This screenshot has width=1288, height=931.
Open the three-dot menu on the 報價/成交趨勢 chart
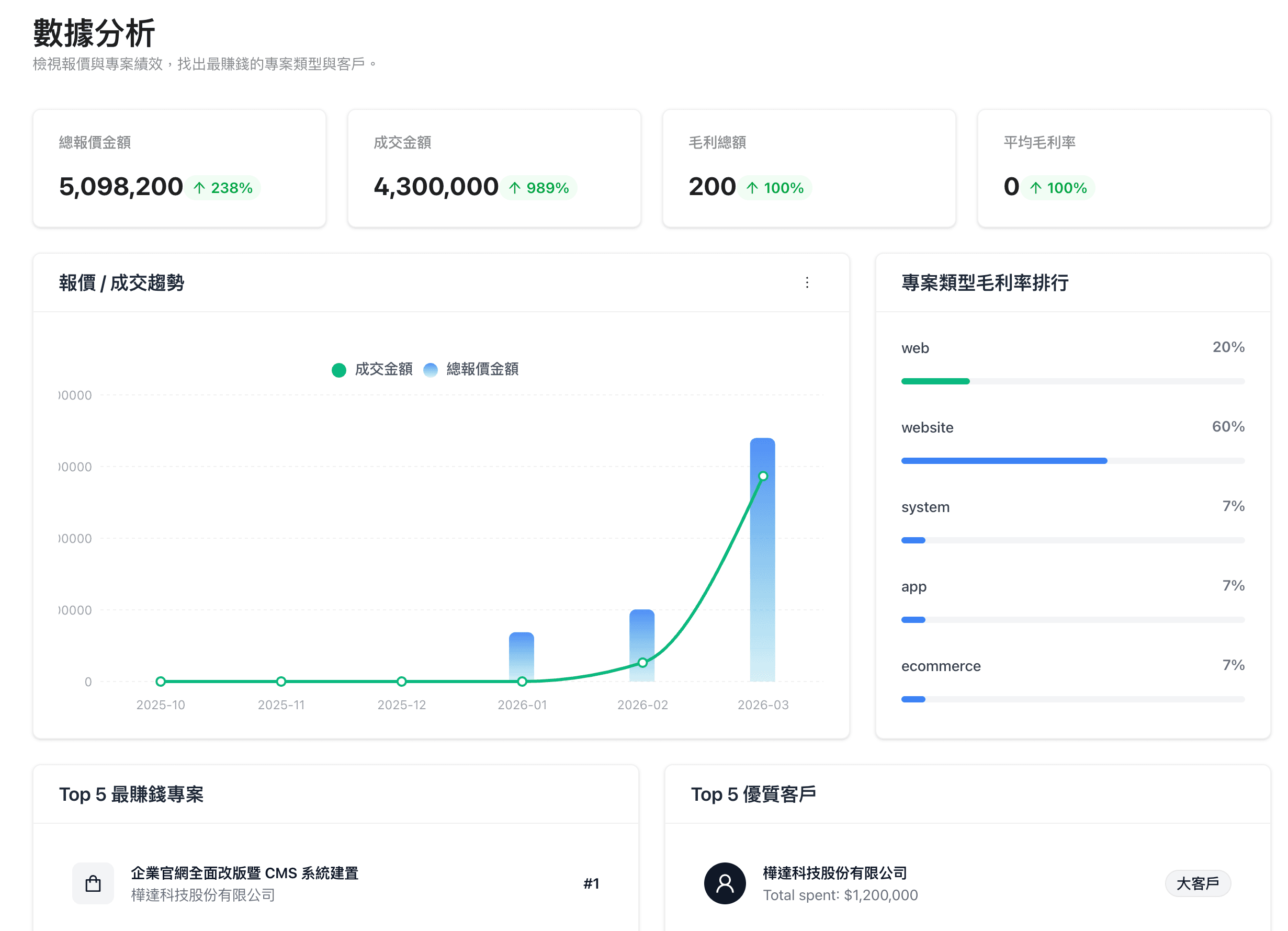click(807, 283)
